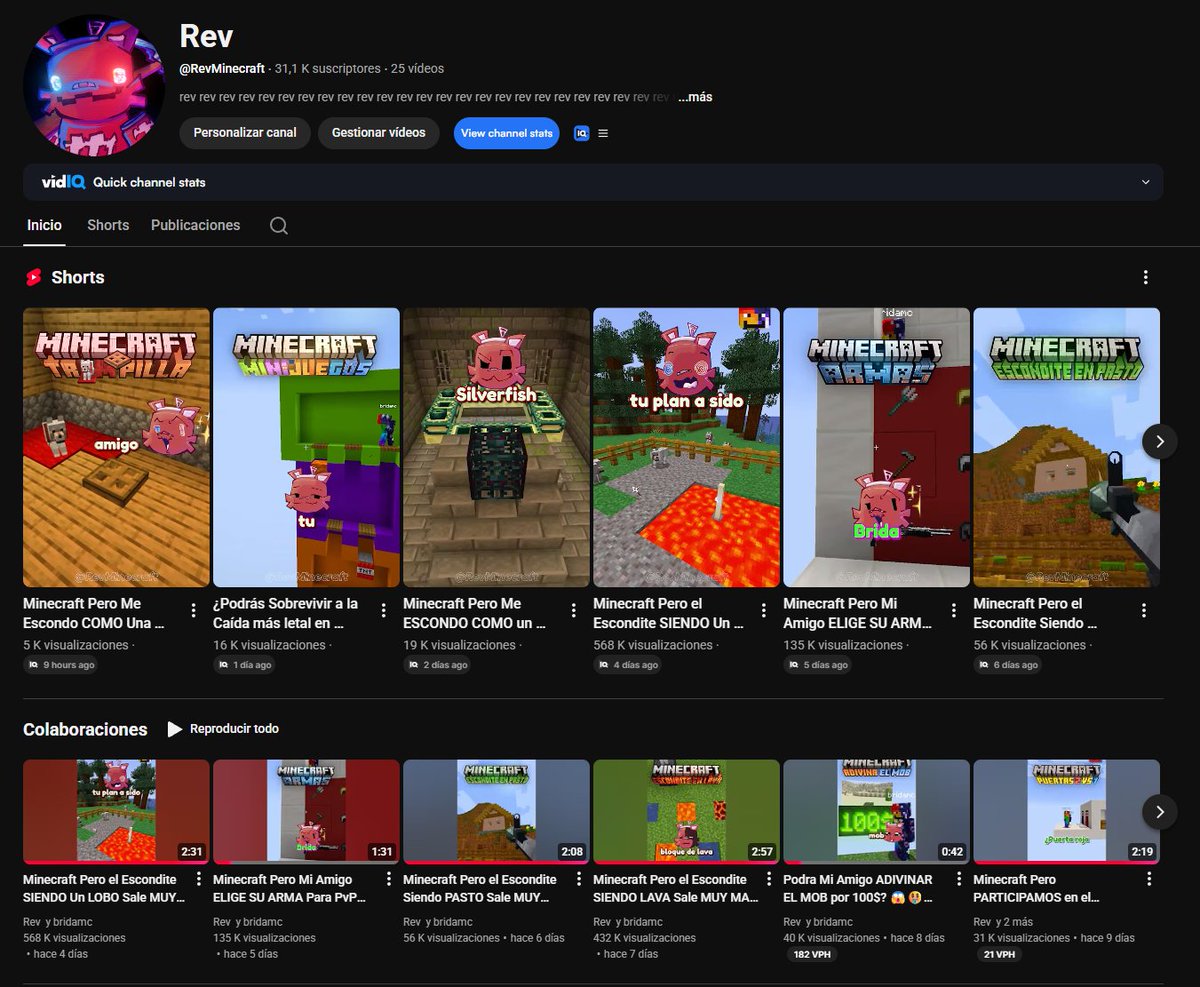Open menu for 'Escondite Siendo PASTO' video

pos(578,879)
